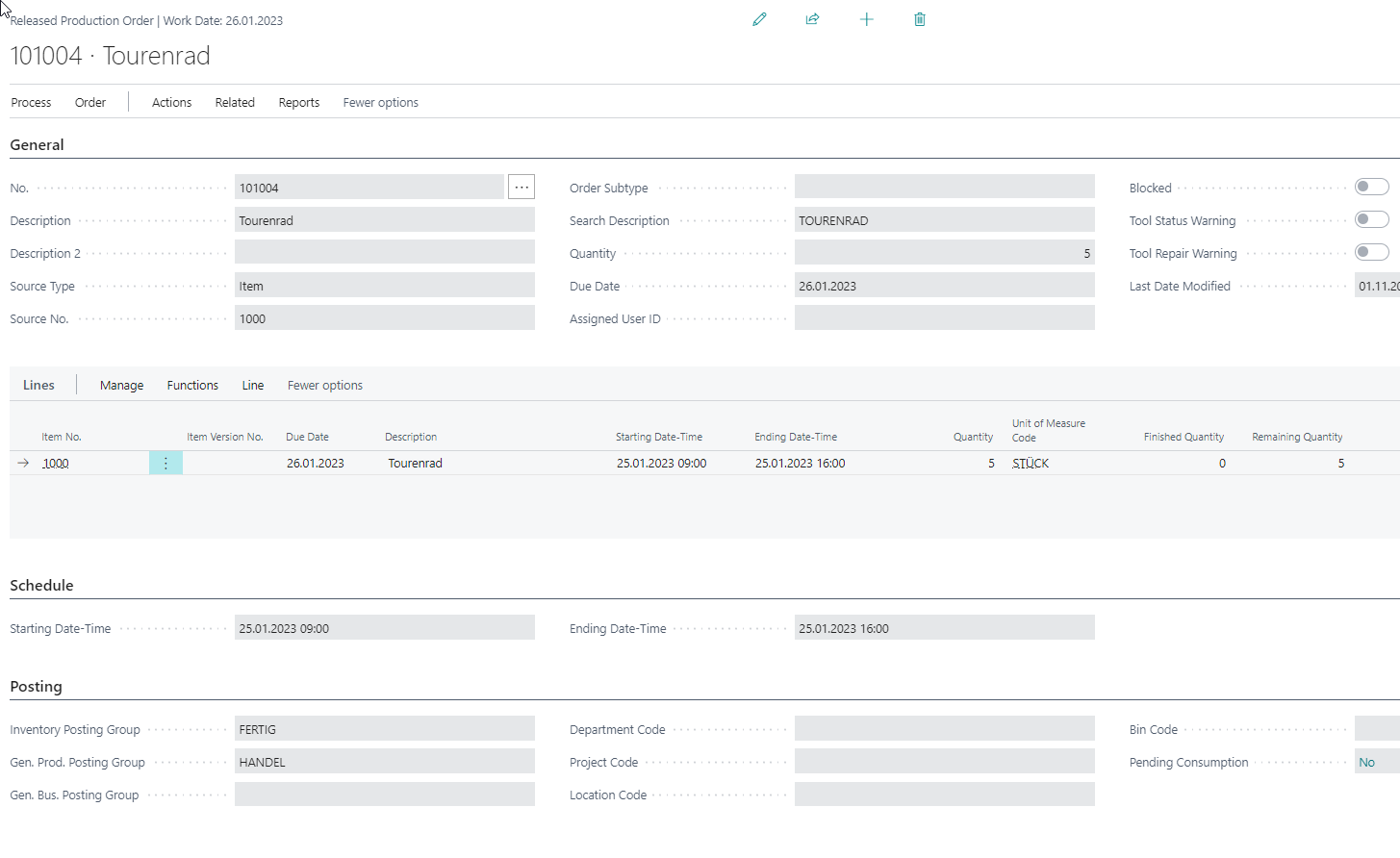Screen dimensions: 1400x858
Task: Click the Ending Date-Time column header
Action: click(796, 437)
